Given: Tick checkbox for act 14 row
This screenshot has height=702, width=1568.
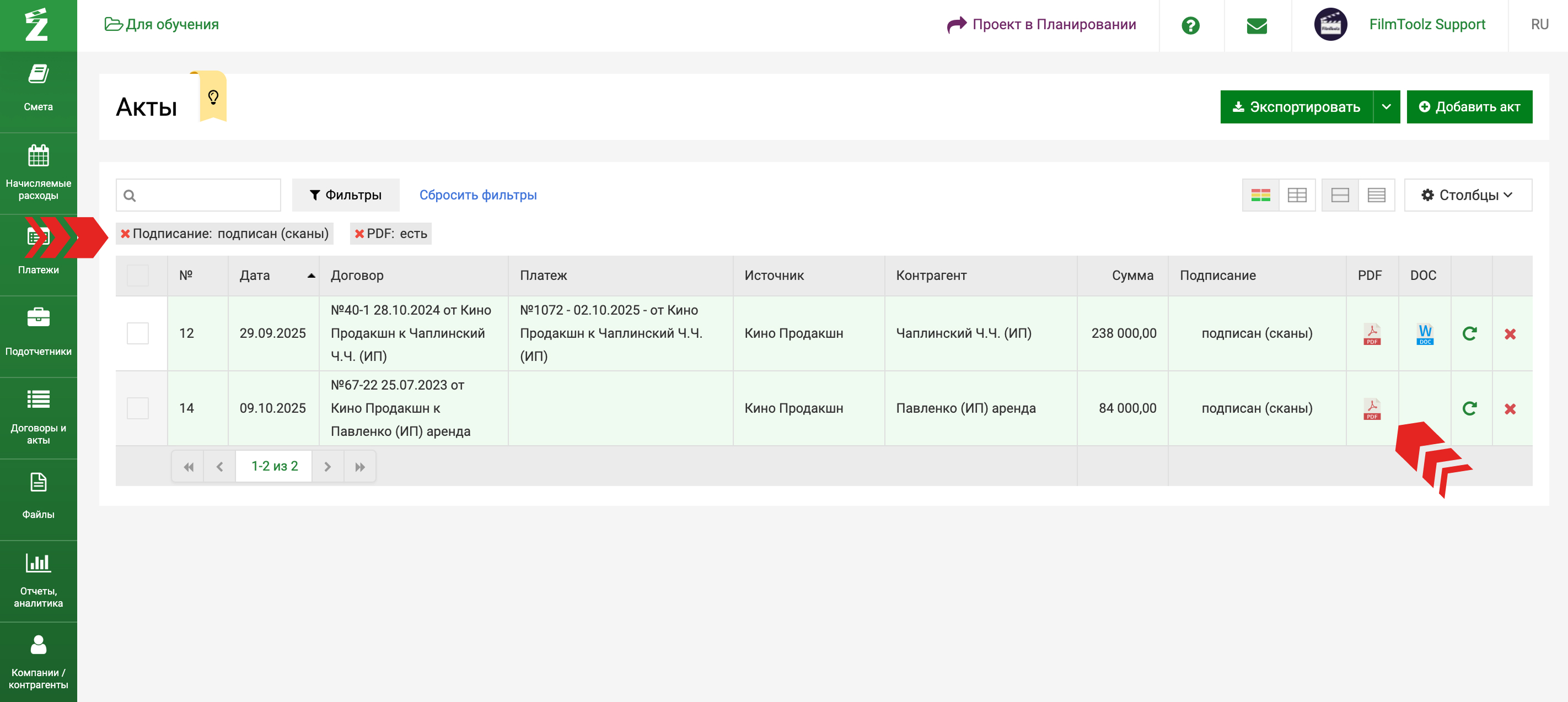Looking at the screenshot, I should (x=138, y=408).
